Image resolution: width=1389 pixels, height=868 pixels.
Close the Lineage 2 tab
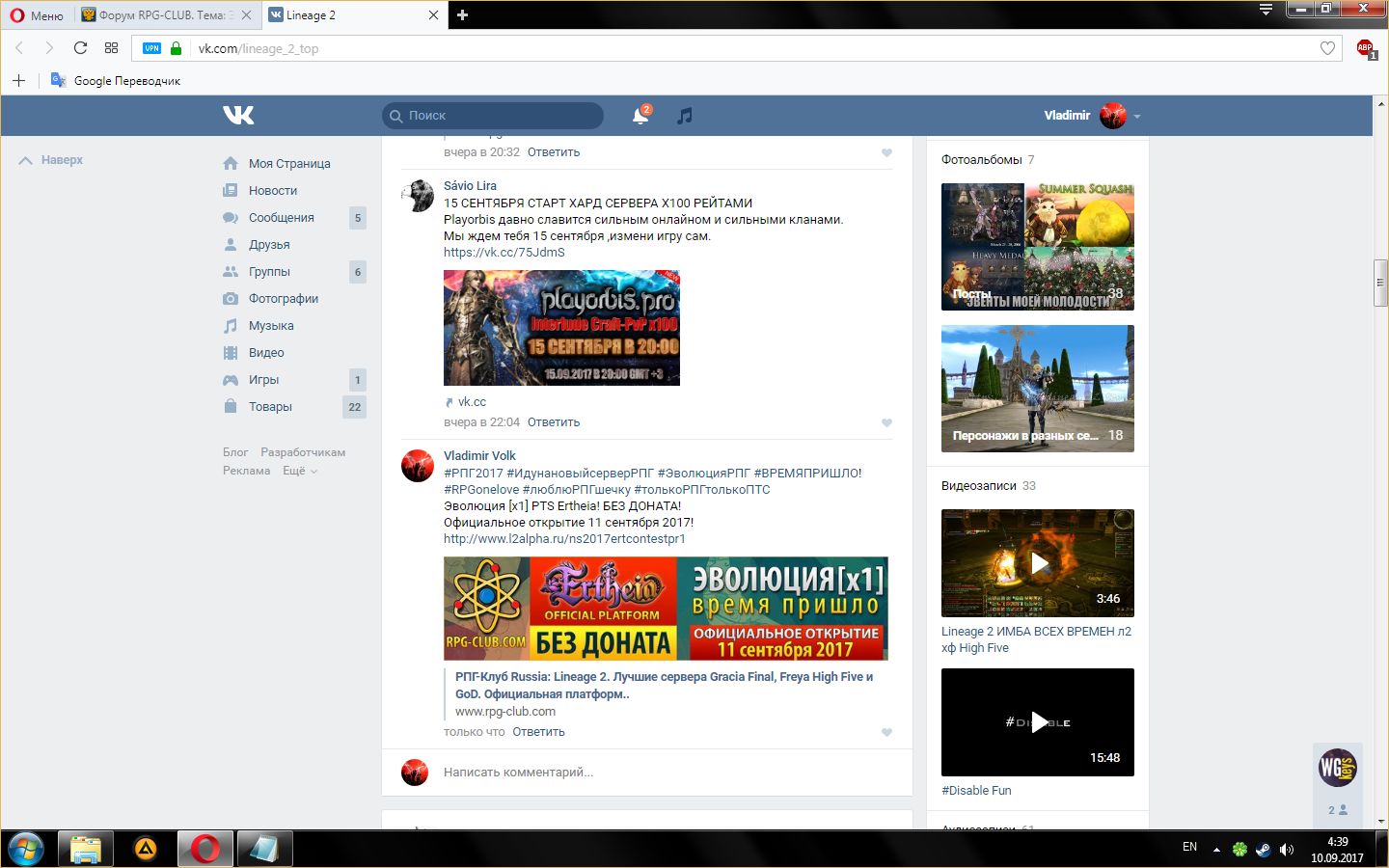pyautogui.click(x=433, y=15)
